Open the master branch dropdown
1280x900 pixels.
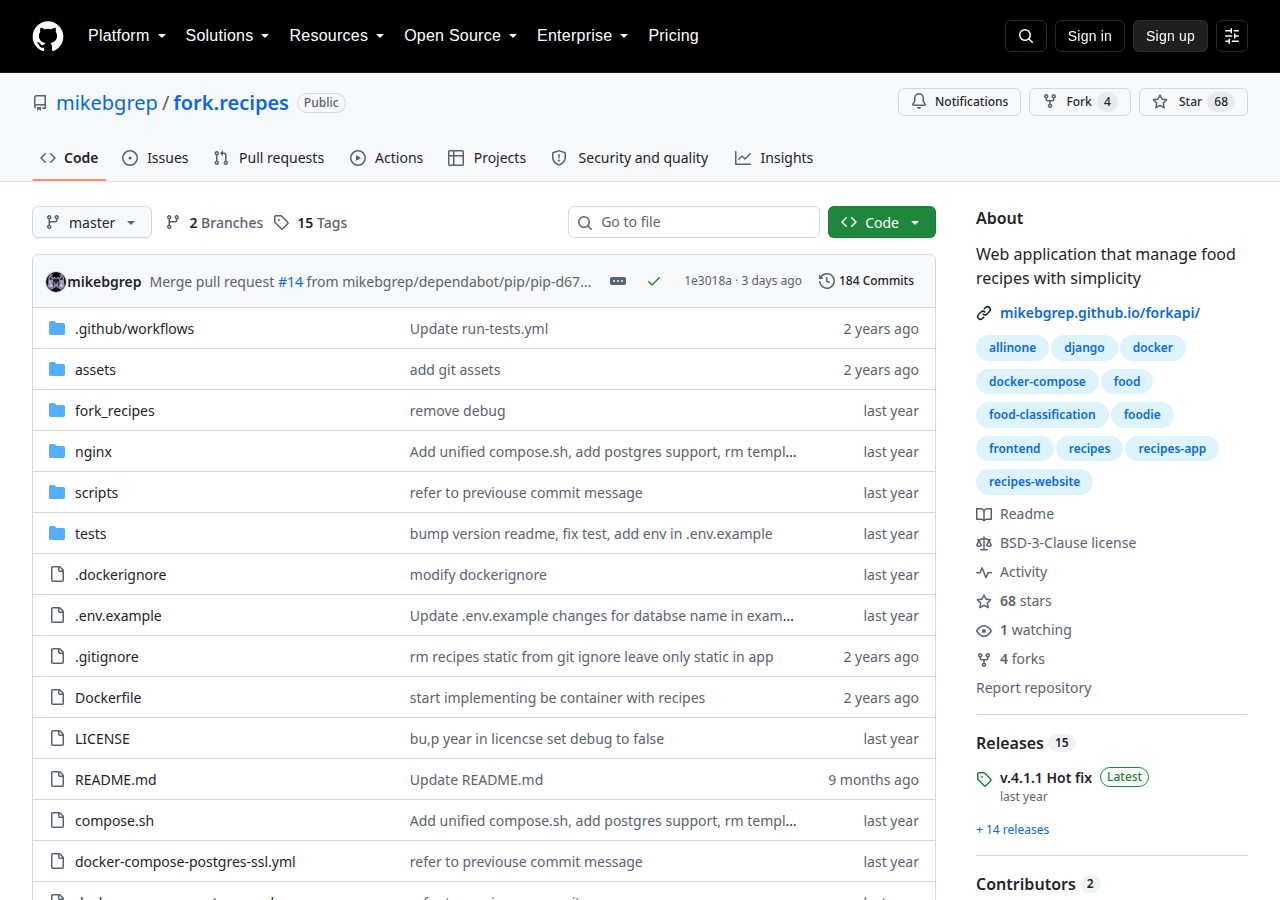(x=92, y=222)
